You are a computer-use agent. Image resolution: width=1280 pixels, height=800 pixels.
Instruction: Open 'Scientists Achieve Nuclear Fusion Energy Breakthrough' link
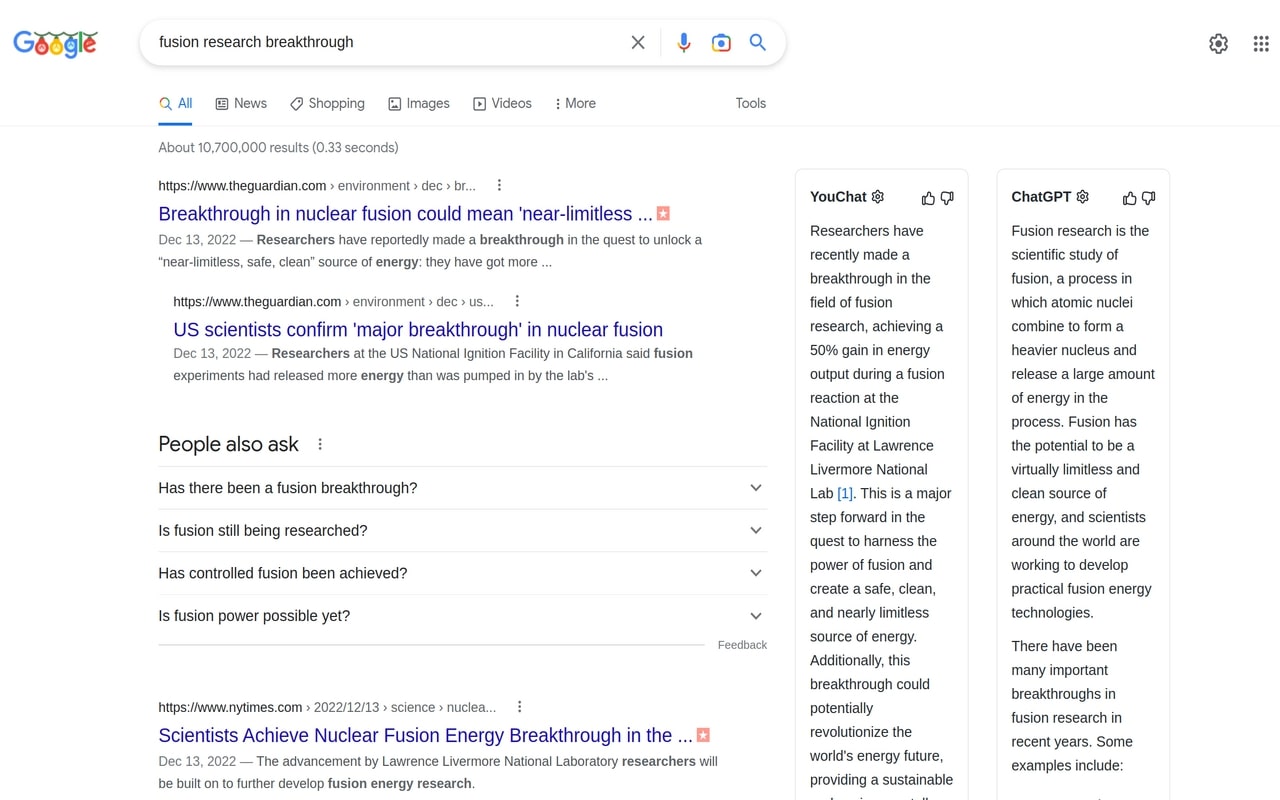click(x=425, y=735)
